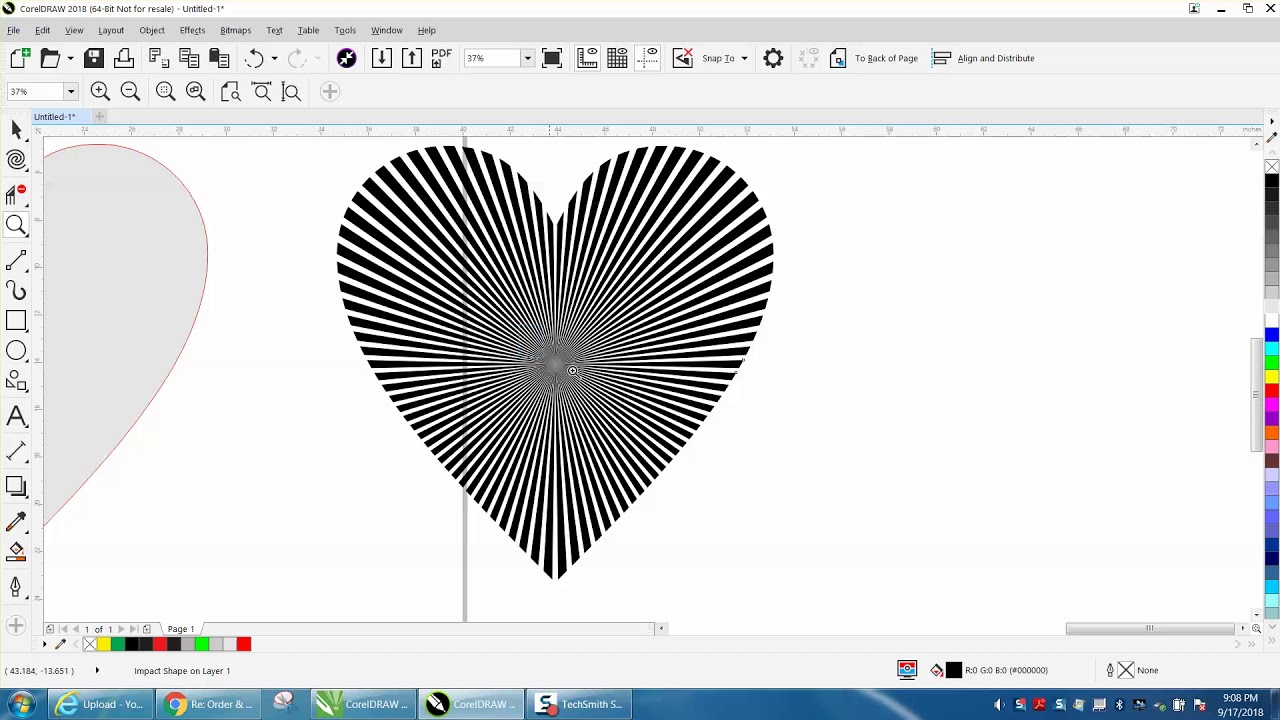The height and width of the screenshot is (720, 1280).
Task: Toggle Snap Off button
Action: [683, 58]
